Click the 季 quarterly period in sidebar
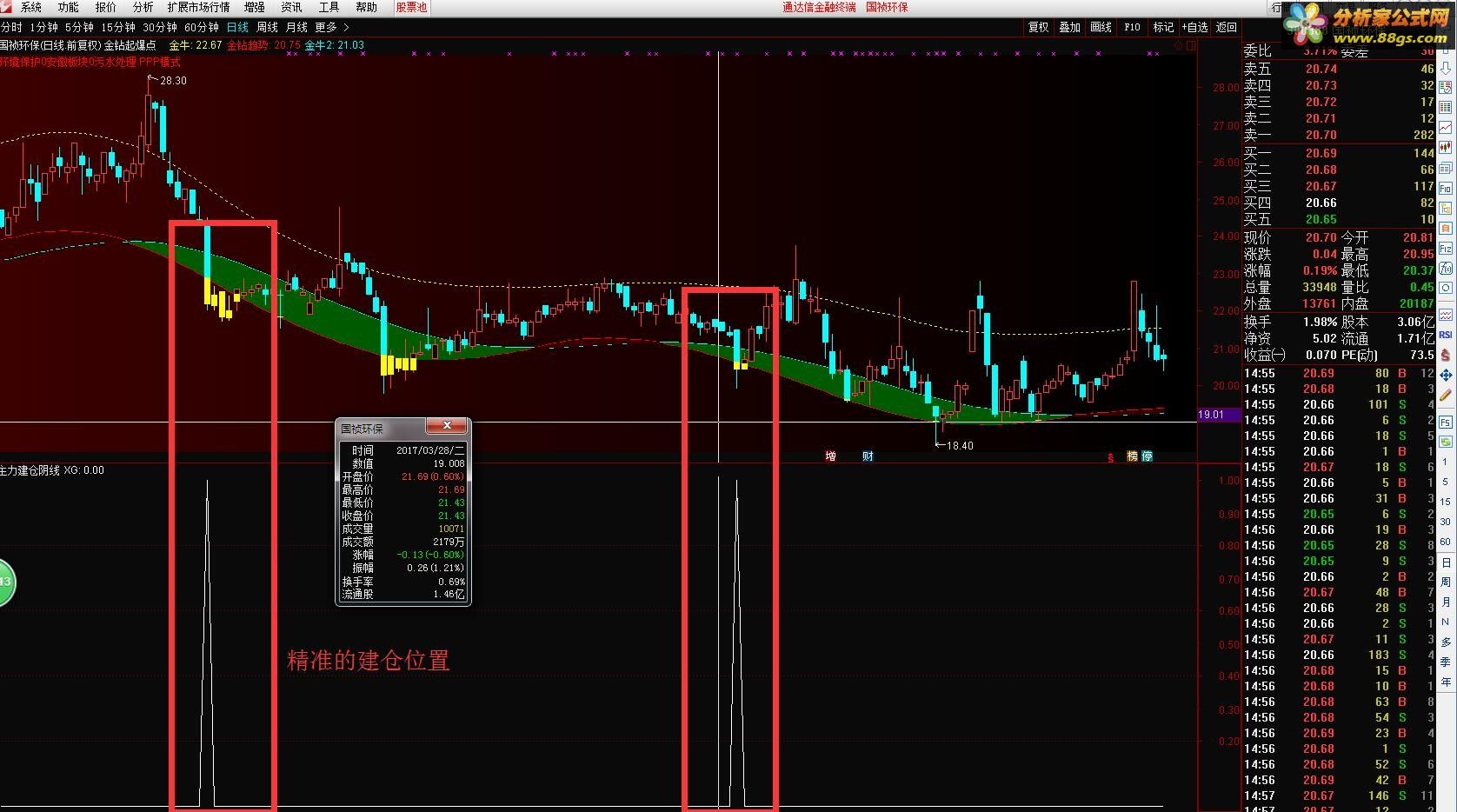The width and height of the screenshot is (1457, 812). (x=1445, y=662)
